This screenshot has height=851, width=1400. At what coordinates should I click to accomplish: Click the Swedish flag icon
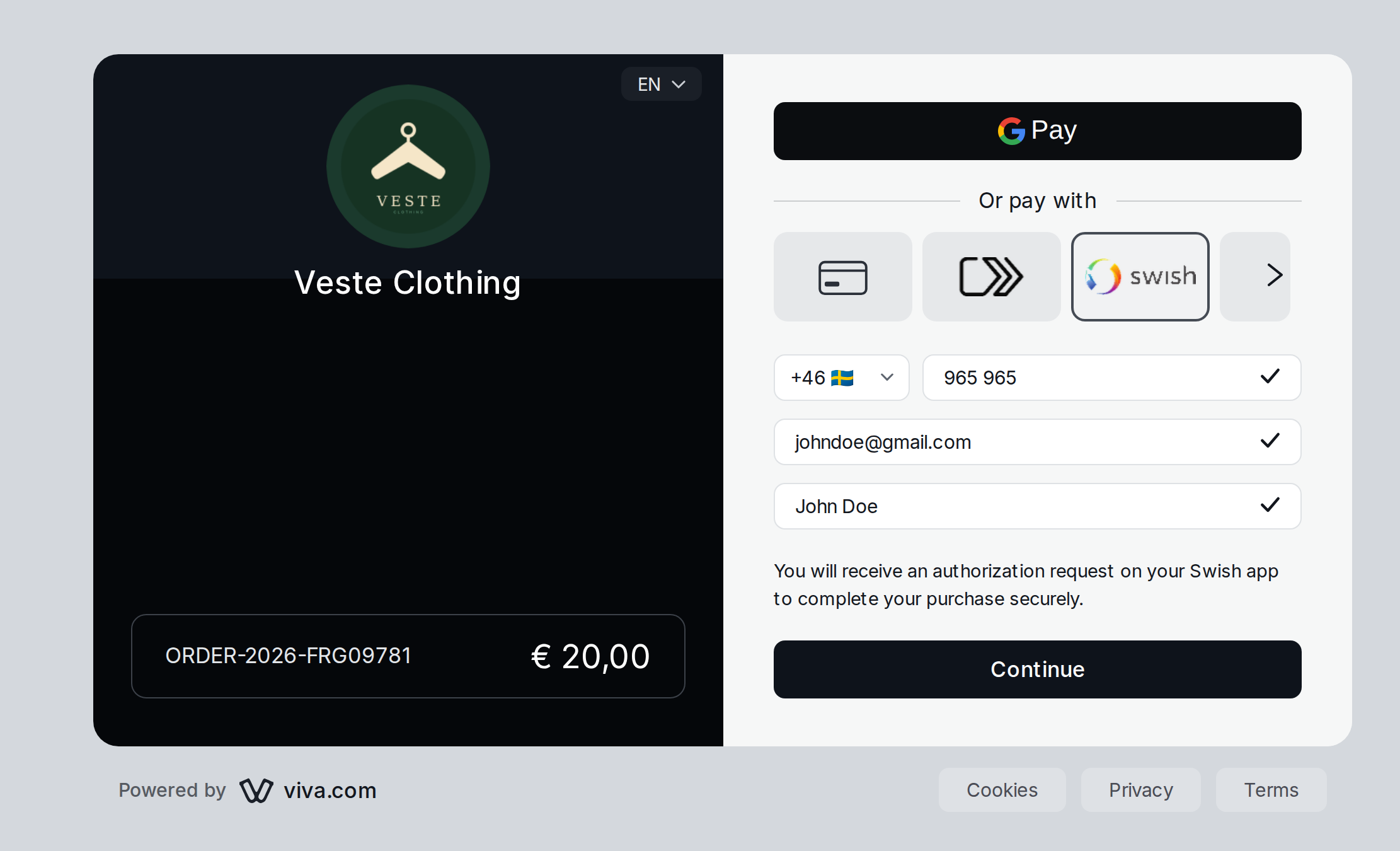click(x=842, y=378)
